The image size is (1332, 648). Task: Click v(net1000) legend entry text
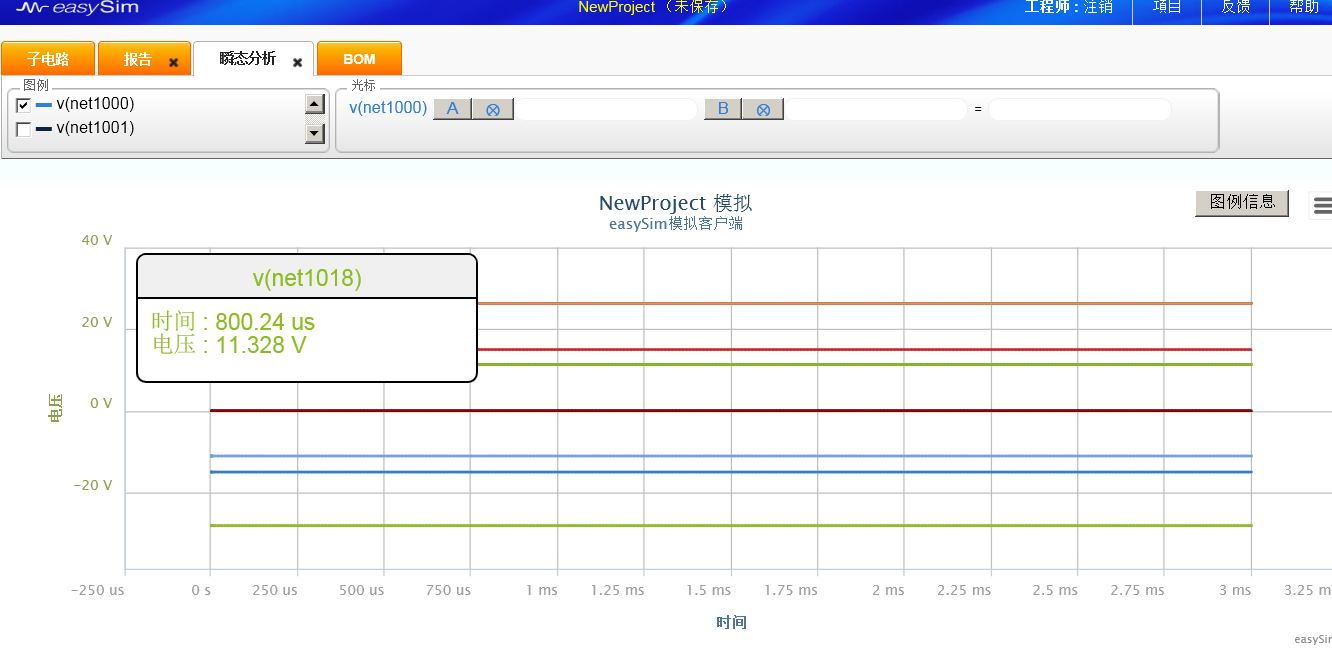click(x=95, y=104)
